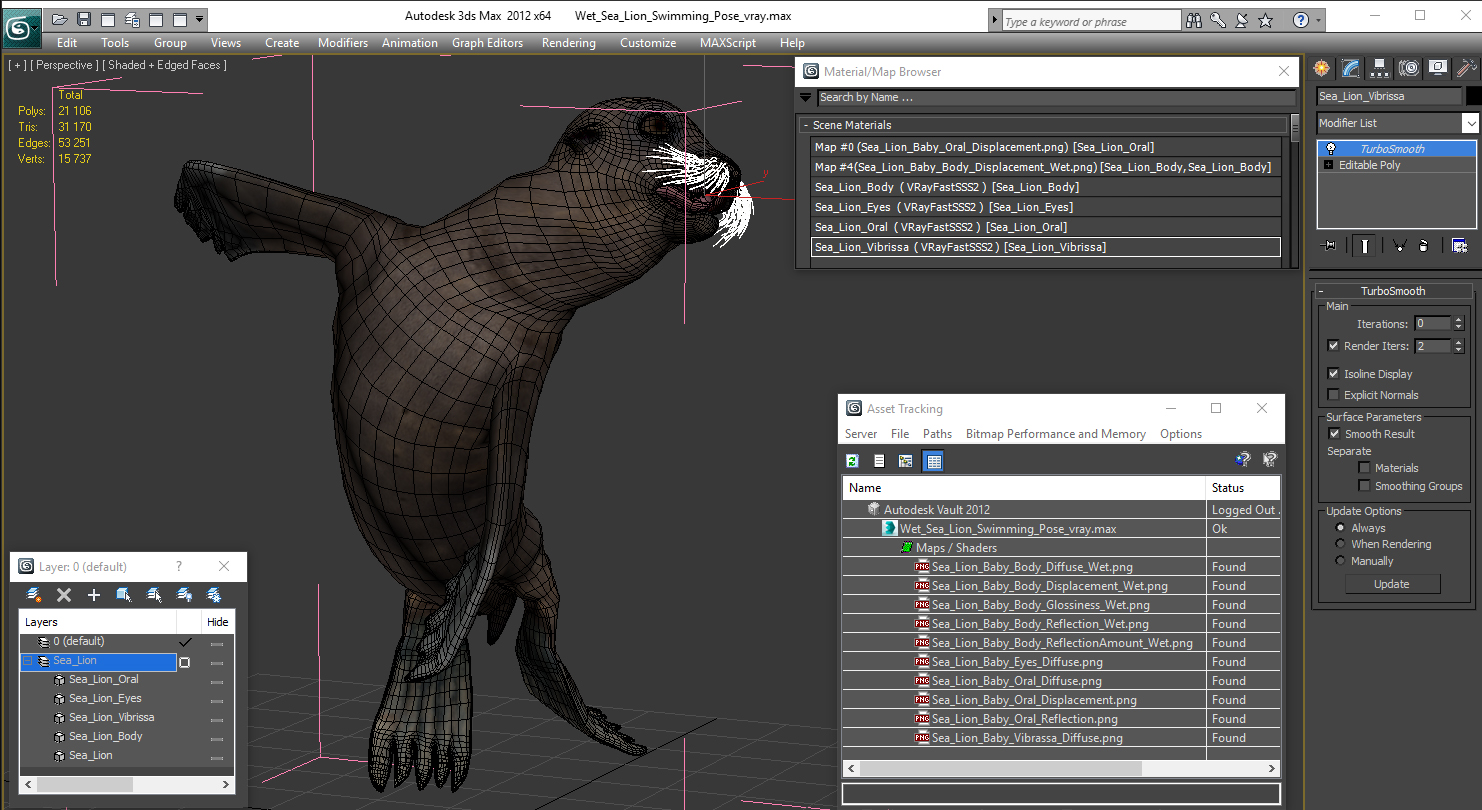Image resolution: width=1482 pixels, height=810 pixels.
Task: Click the Hide column header in Layers
Action: coord(217,622)
